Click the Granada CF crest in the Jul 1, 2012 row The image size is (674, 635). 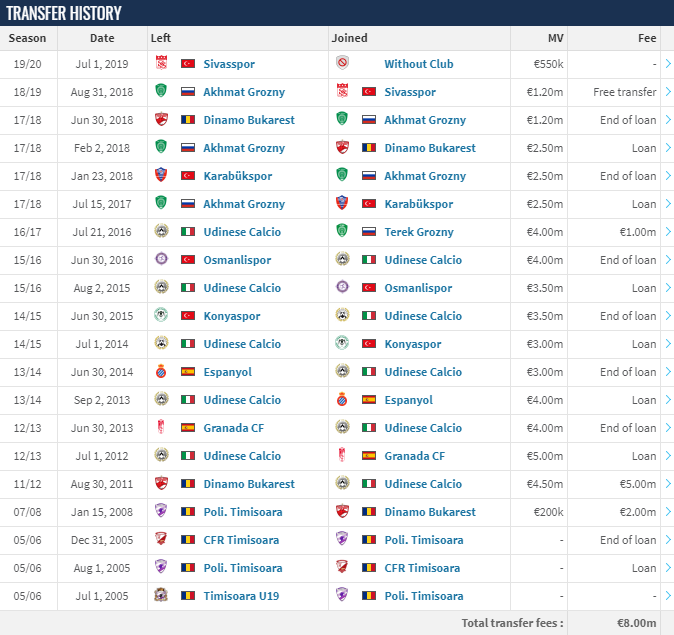pos(342,455)
